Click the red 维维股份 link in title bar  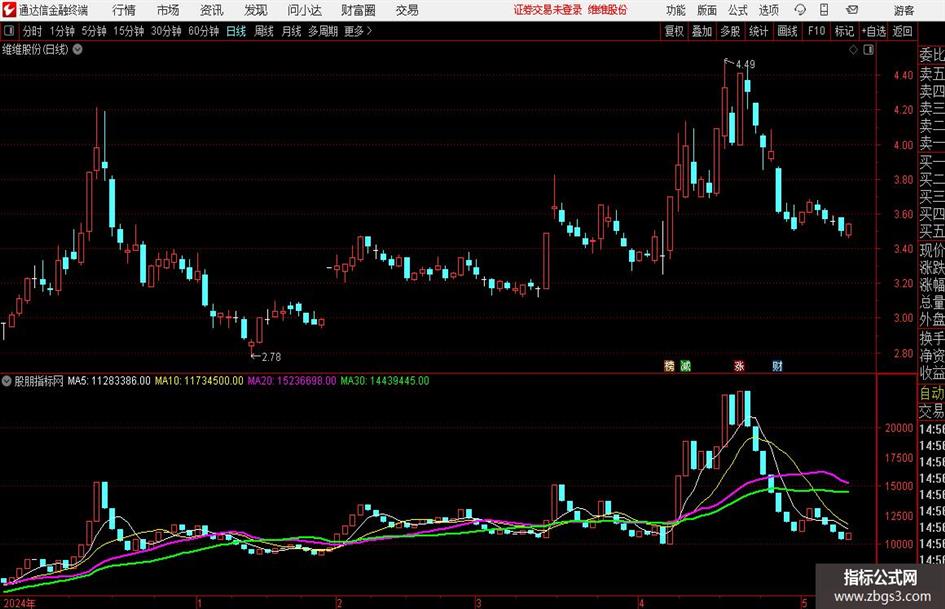coord(608,10)
